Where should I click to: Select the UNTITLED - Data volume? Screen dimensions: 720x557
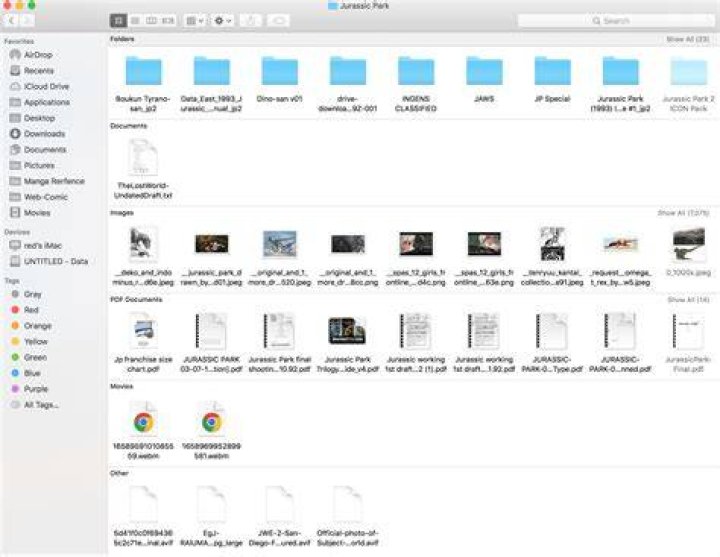coord(56,261)
